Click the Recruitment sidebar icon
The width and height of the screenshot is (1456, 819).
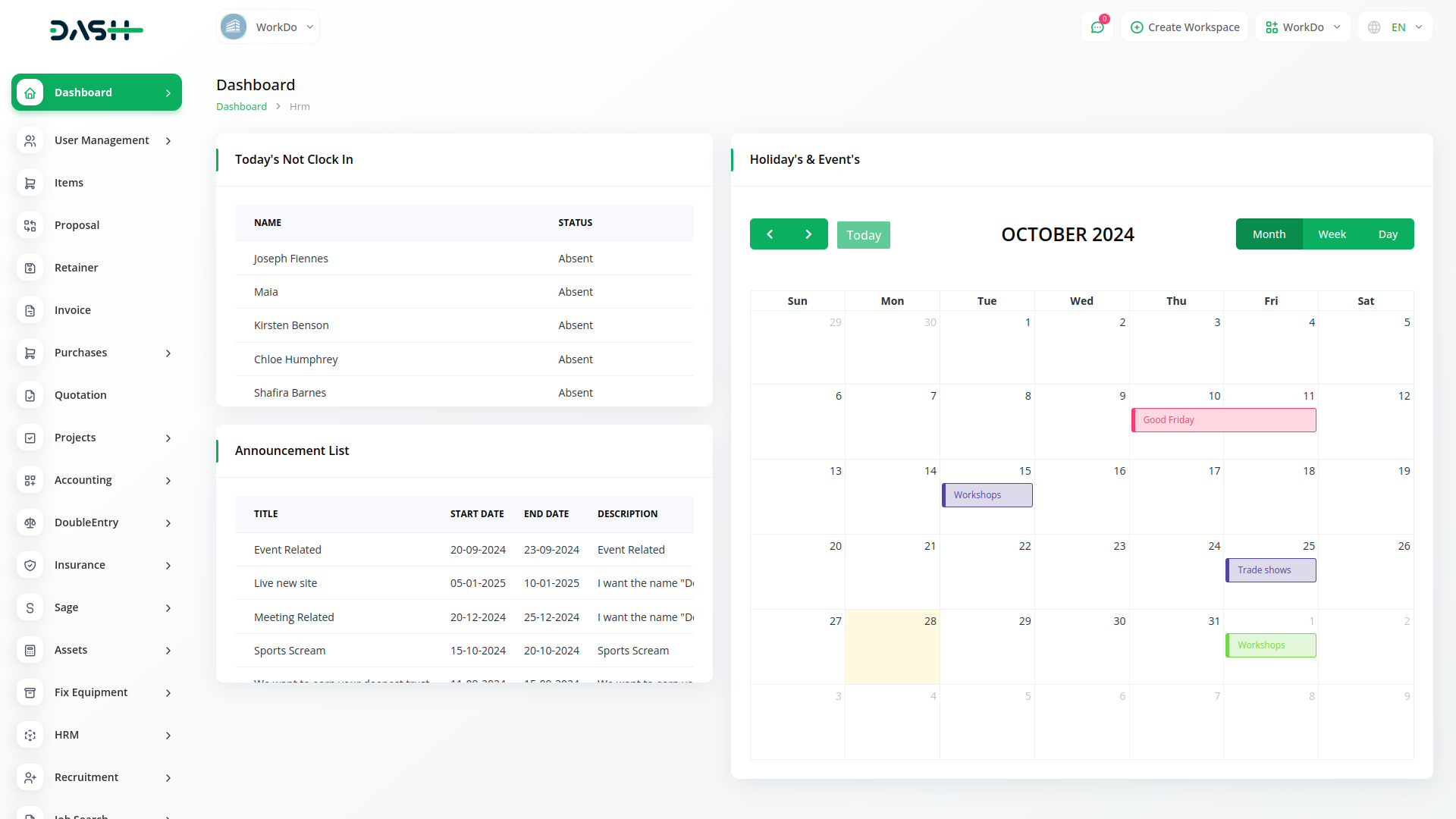tap(30, 777)
